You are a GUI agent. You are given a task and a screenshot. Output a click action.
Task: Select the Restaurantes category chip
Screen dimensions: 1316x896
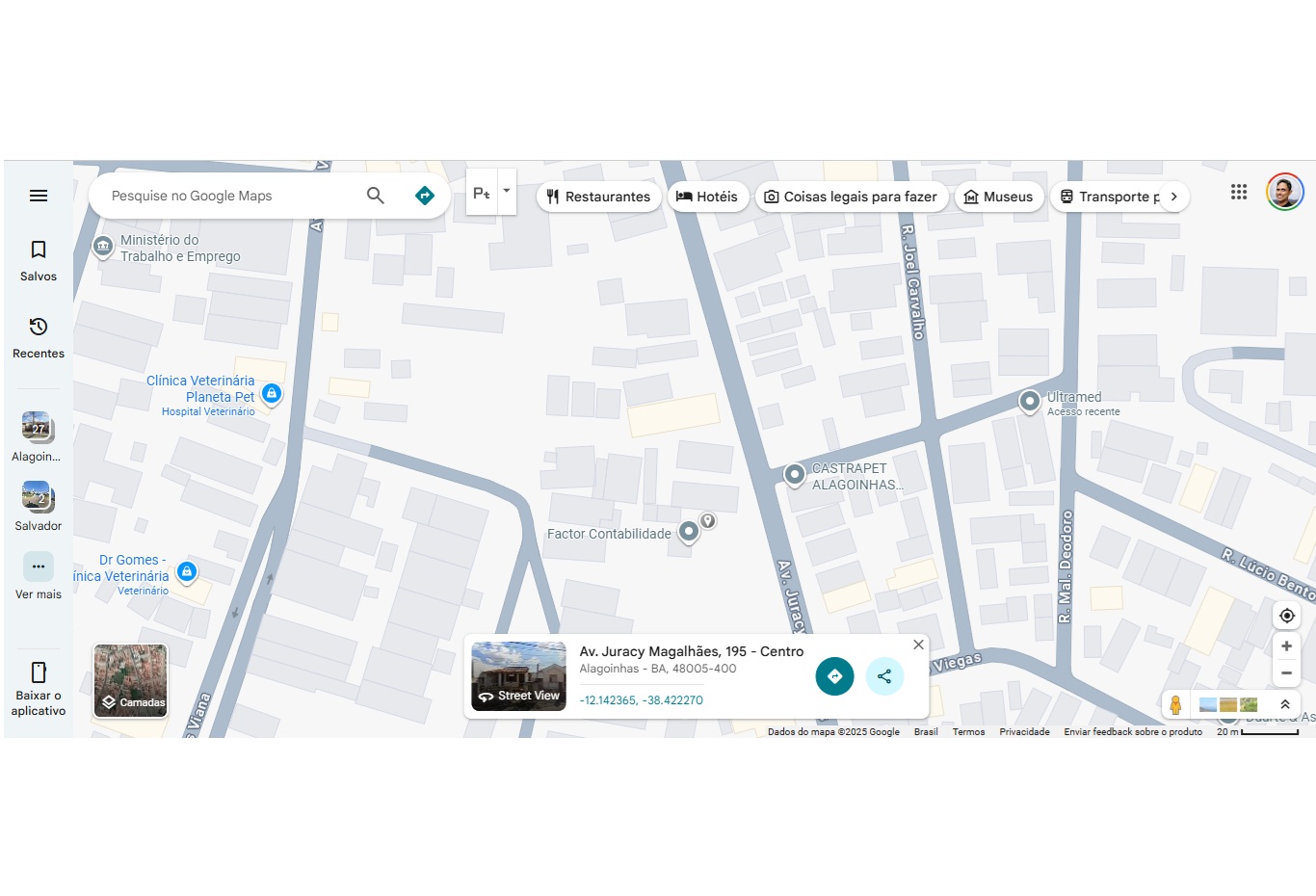(x=598, y=197)
